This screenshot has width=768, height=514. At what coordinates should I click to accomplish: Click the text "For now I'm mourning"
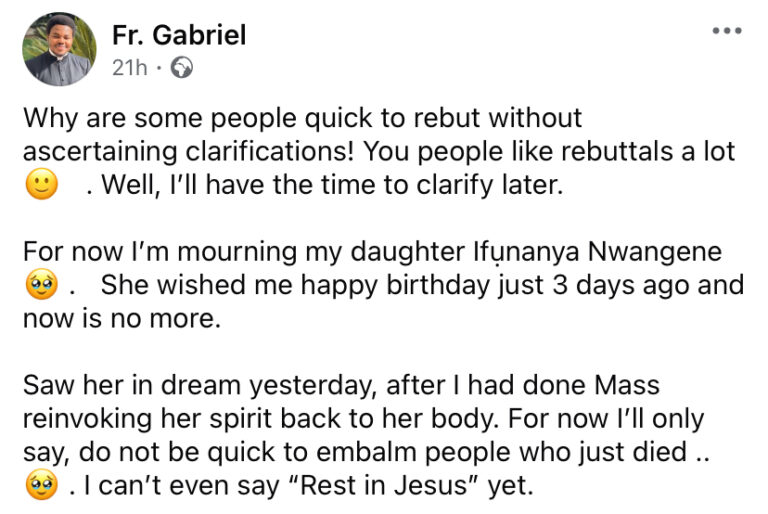click(150, 250)
